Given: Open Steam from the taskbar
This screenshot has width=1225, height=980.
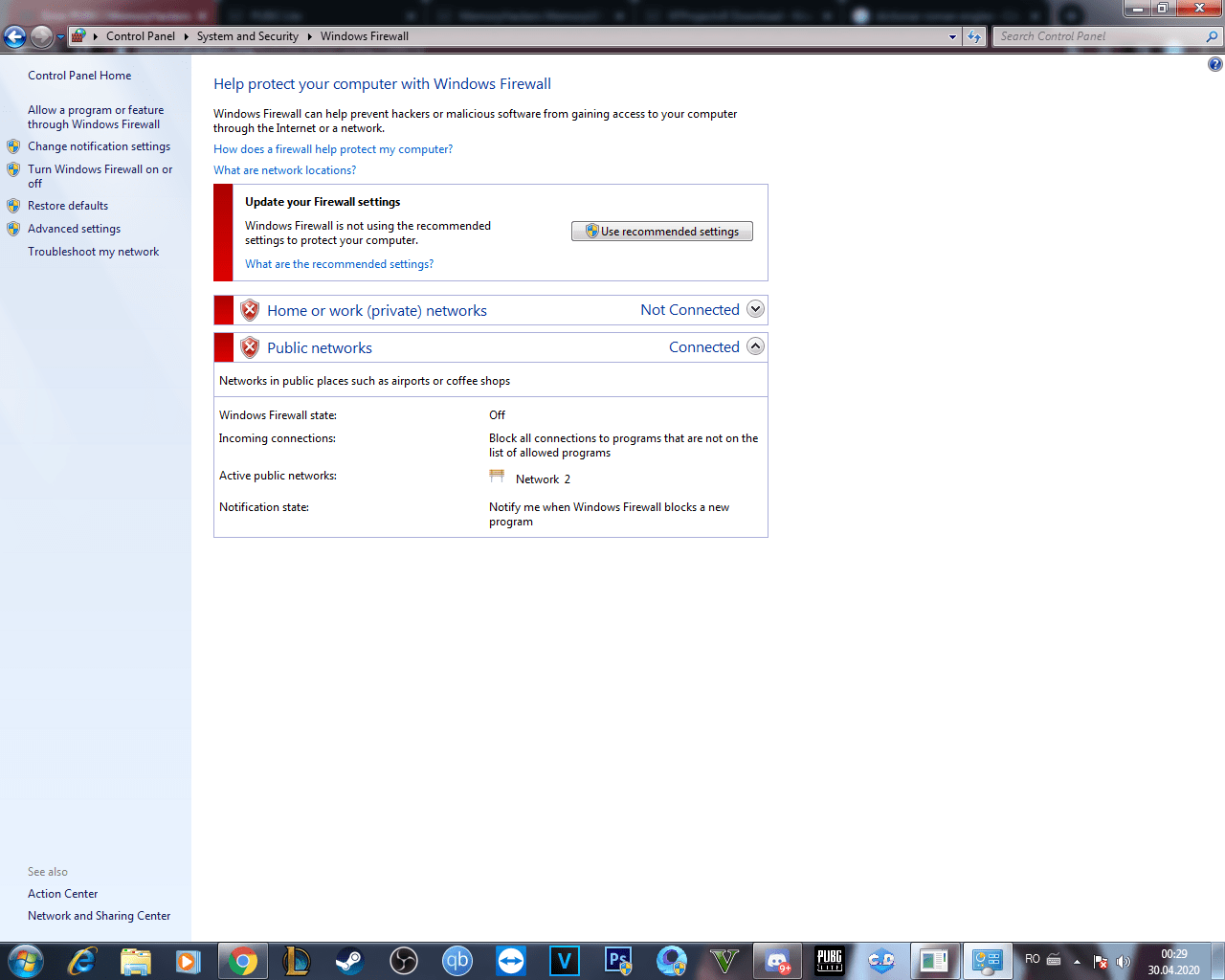Looking at the screenshot, I should click(x=350, y=961).
